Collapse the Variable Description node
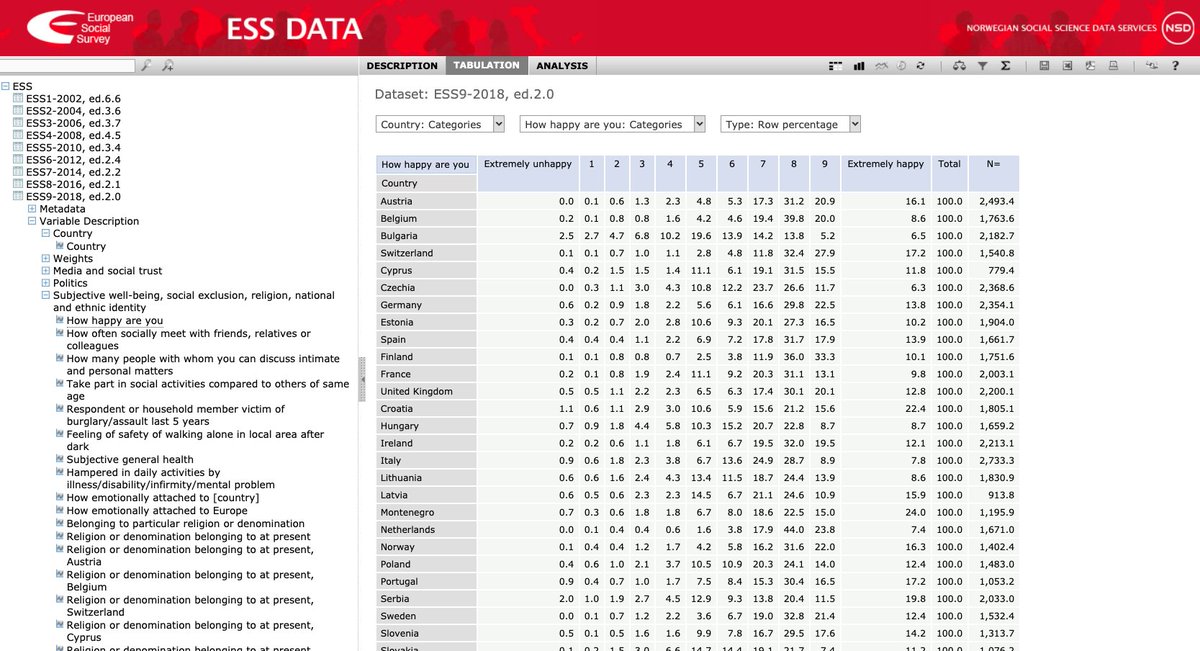This screenshot has height=651, width=1200. click(x=32, y=221)
